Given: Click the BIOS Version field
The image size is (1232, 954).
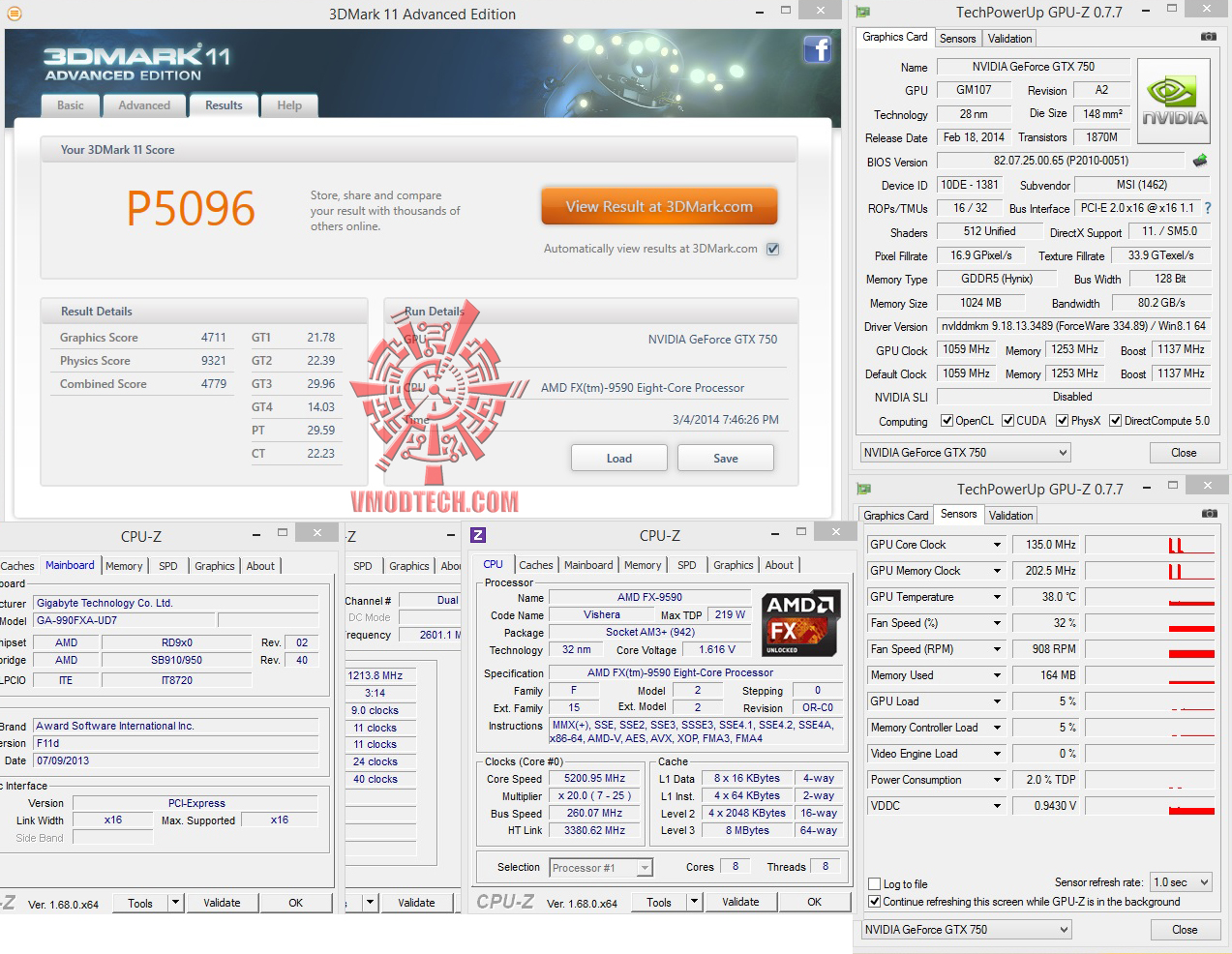Looking at the screenshot, I should (1061, 161).
